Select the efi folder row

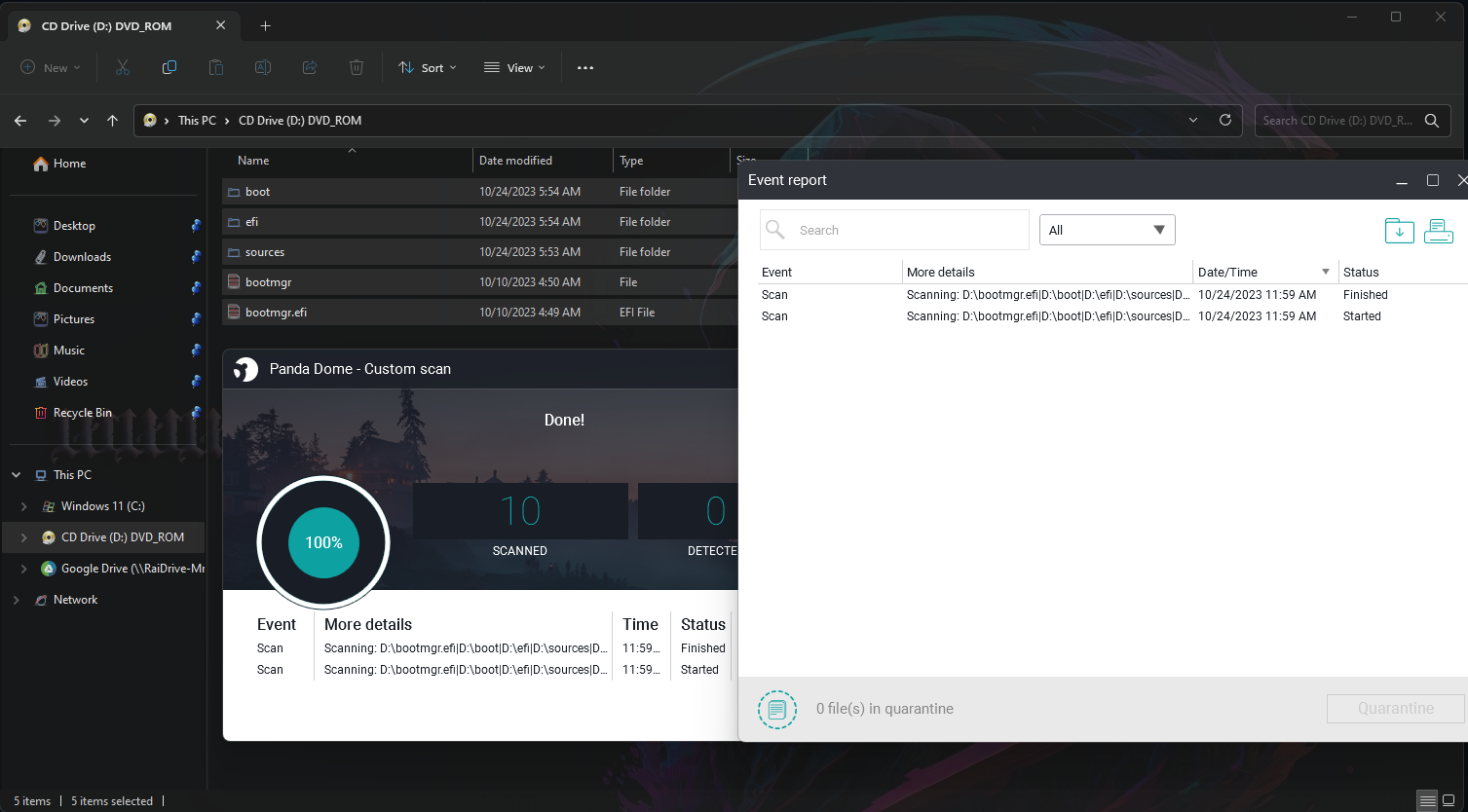tap(479, 222)
